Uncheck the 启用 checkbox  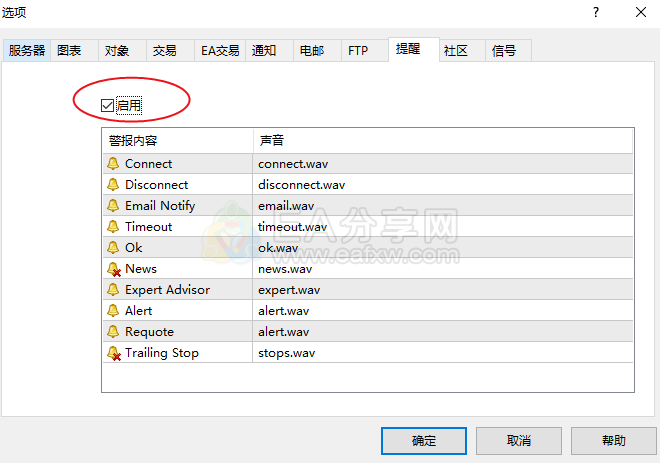(x=107, y=105)
